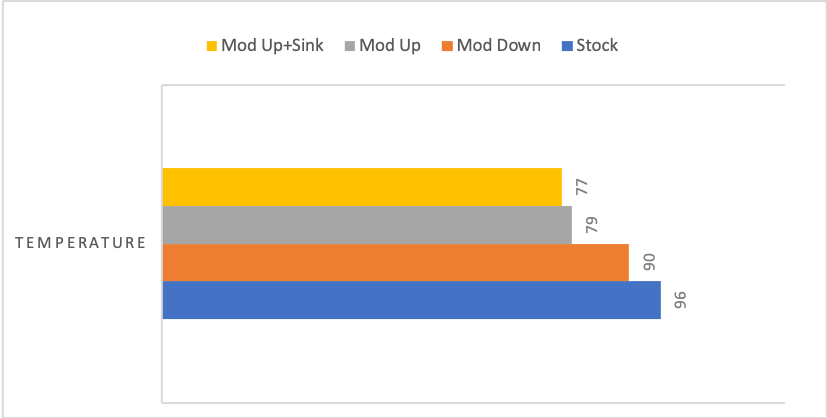This screenshot has height=418, width=827.
Task: Click the data label showing 77
Action: [581, 187]
